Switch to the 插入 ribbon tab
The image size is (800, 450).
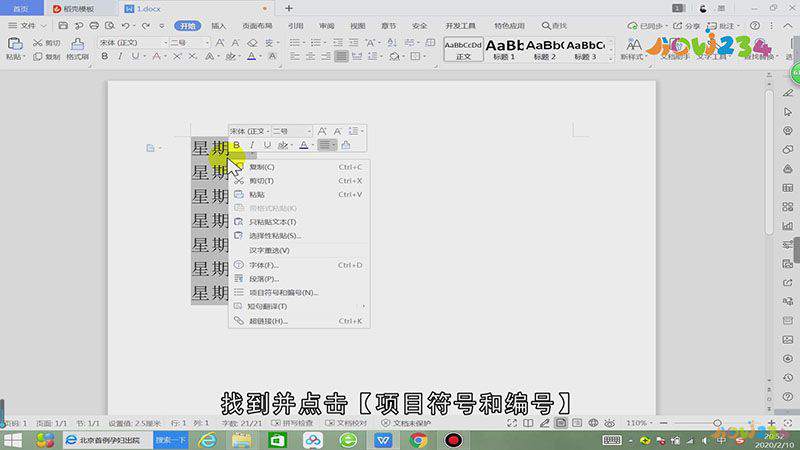[x=218, y=26]
